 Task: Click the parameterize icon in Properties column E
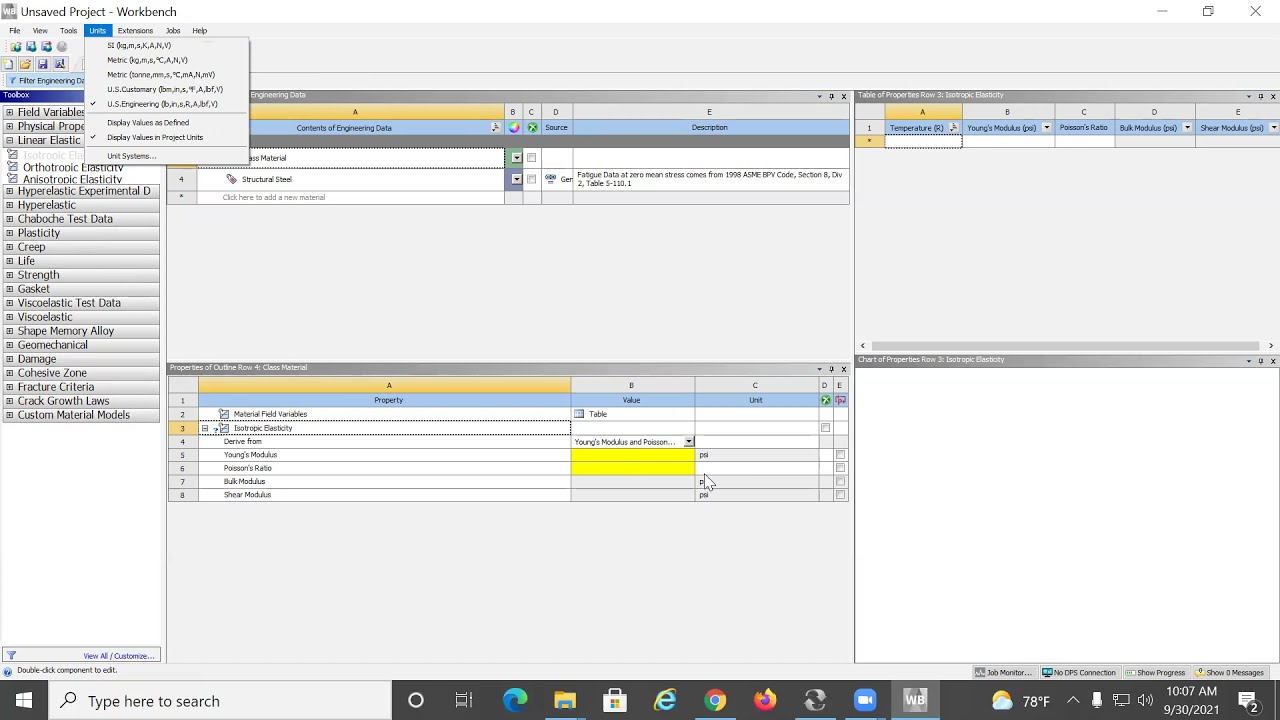coord(840,400)
